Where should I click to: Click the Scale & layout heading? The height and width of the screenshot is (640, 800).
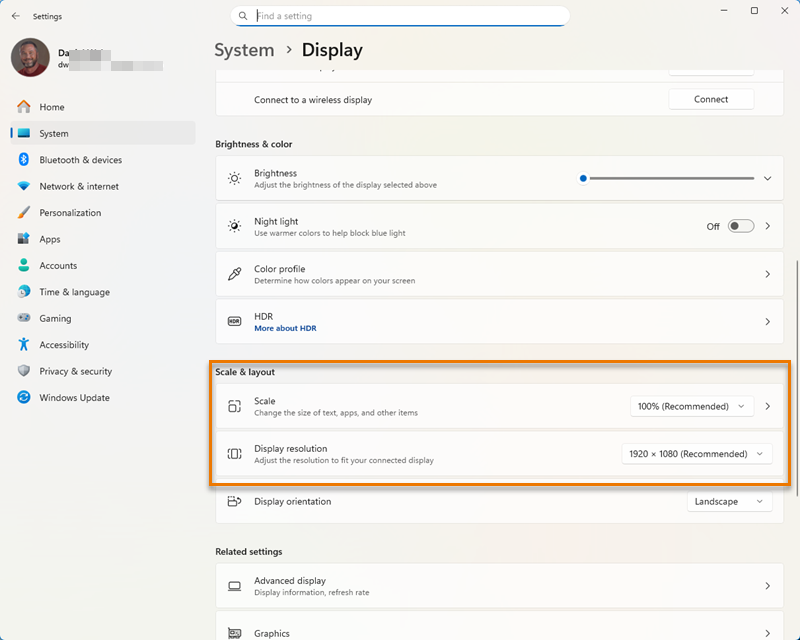point(245,372)
